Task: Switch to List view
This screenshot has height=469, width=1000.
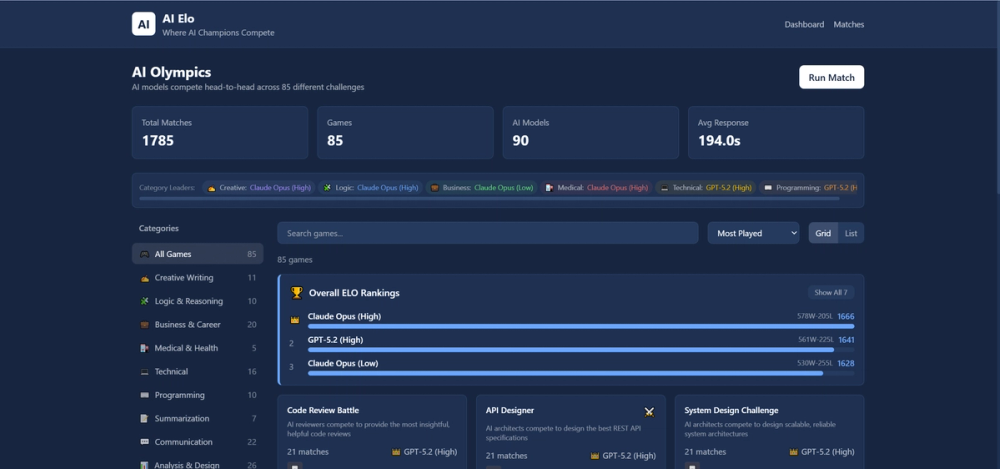Action: pyautogui.click(x=851, y=233)
